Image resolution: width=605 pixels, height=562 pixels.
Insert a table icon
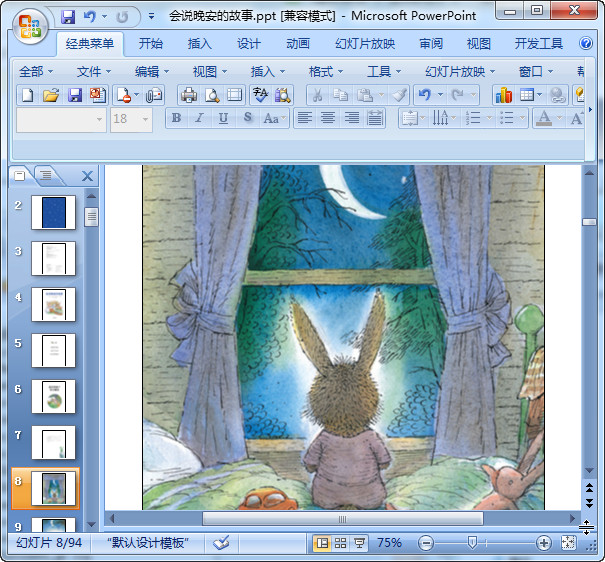pos(527,95)
